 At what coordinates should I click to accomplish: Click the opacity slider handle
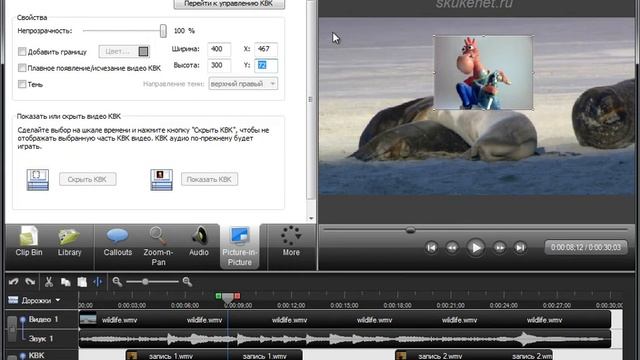coord(163,31)
